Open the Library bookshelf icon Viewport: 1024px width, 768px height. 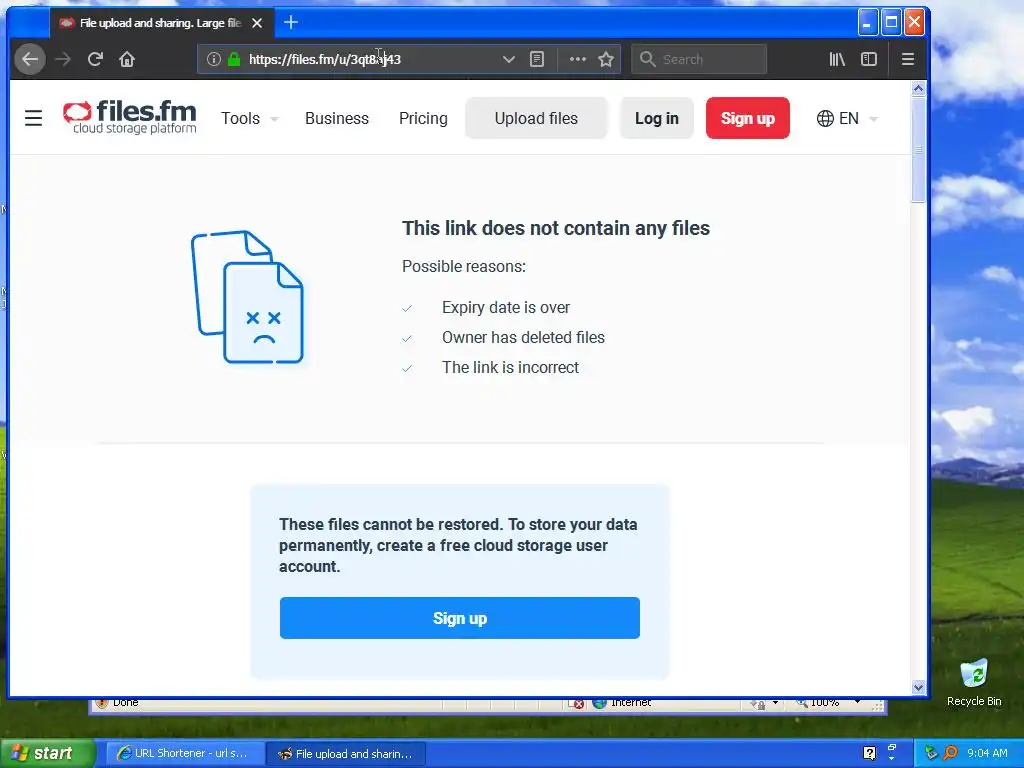[x=837, y=59]
